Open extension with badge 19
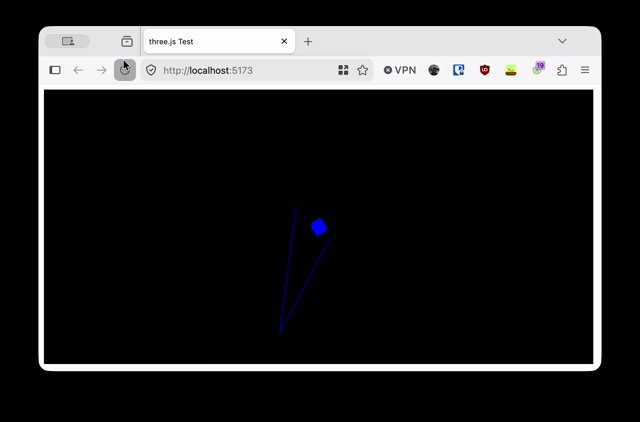Viewport: 640px width, 422px height. 538,69
